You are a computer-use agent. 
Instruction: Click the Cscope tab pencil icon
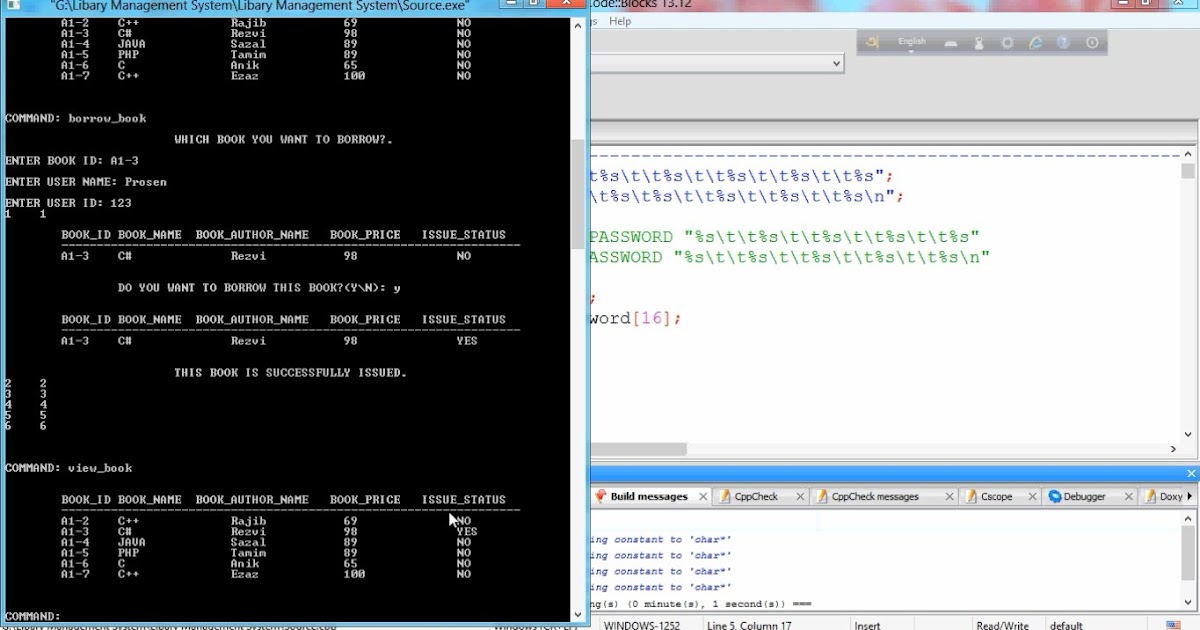point(972,496)
